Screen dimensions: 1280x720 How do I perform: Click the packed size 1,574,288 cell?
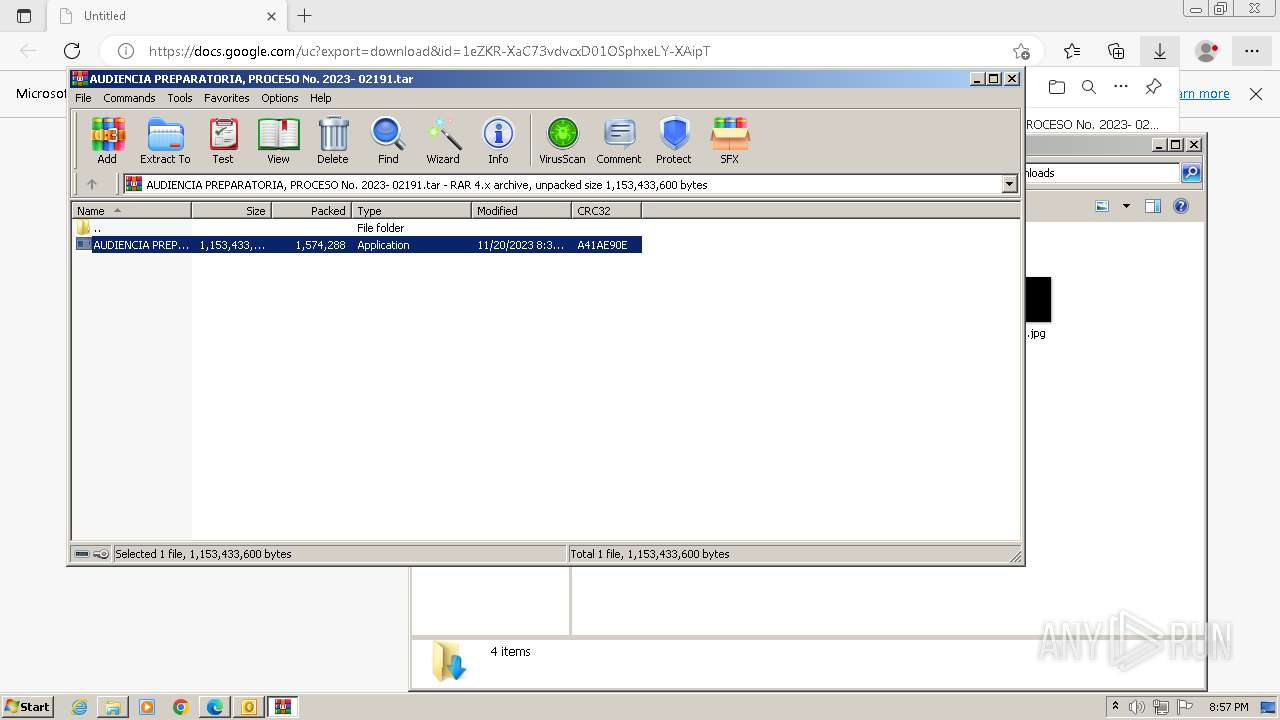coord(320,245)
